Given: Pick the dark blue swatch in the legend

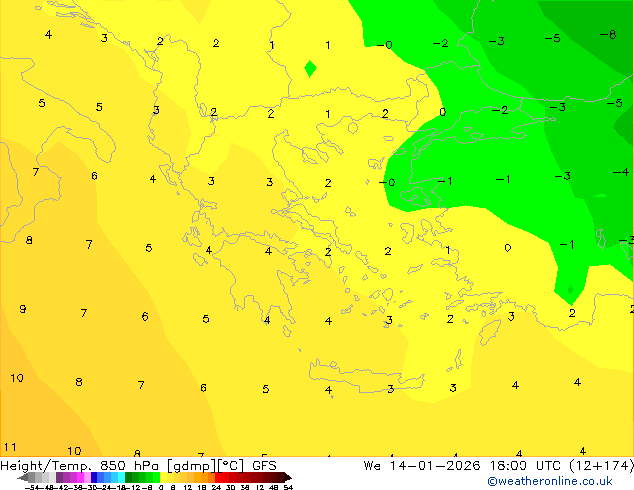Looking at the screenshot, I should 94,477.
